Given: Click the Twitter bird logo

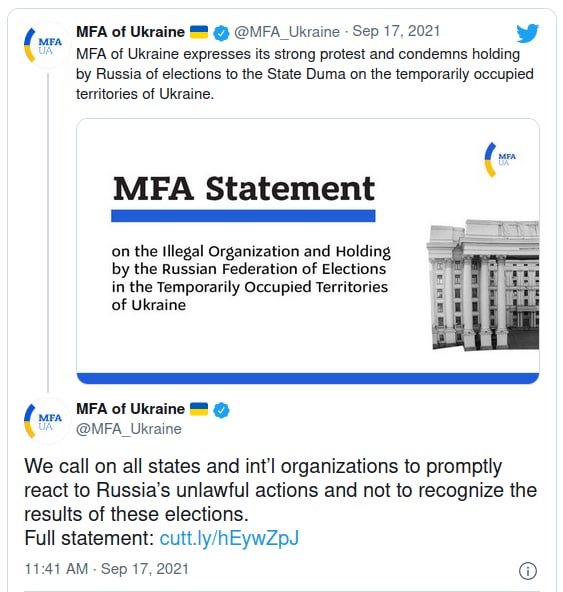Looking at the screenshot, I should pyautogui.click(x=527, y=33).
